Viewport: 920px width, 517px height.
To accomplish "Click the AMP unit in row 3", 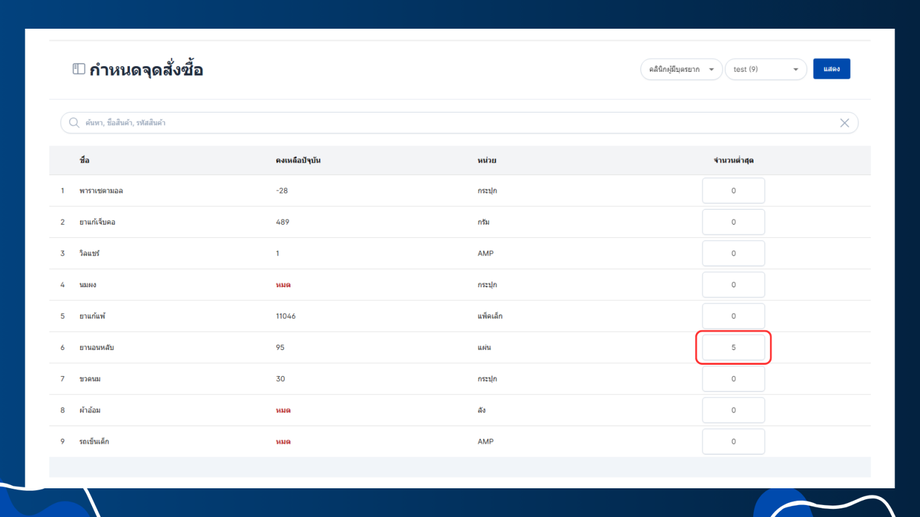I will [x=485, y=254].
